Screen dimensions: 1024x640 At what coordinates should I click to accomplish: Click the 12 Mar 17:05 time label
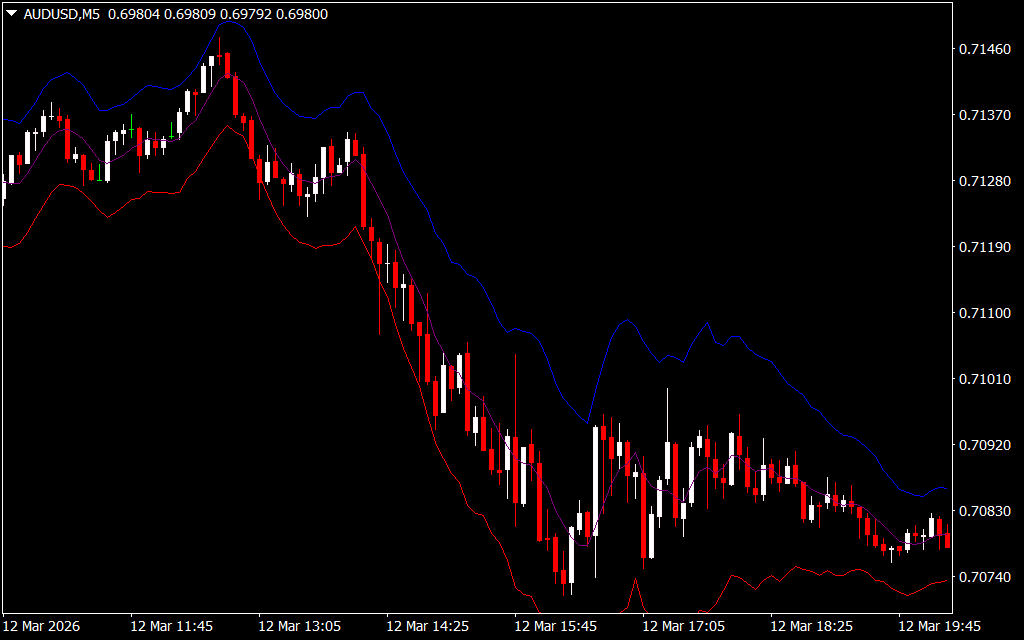click(x=683, y=626)
